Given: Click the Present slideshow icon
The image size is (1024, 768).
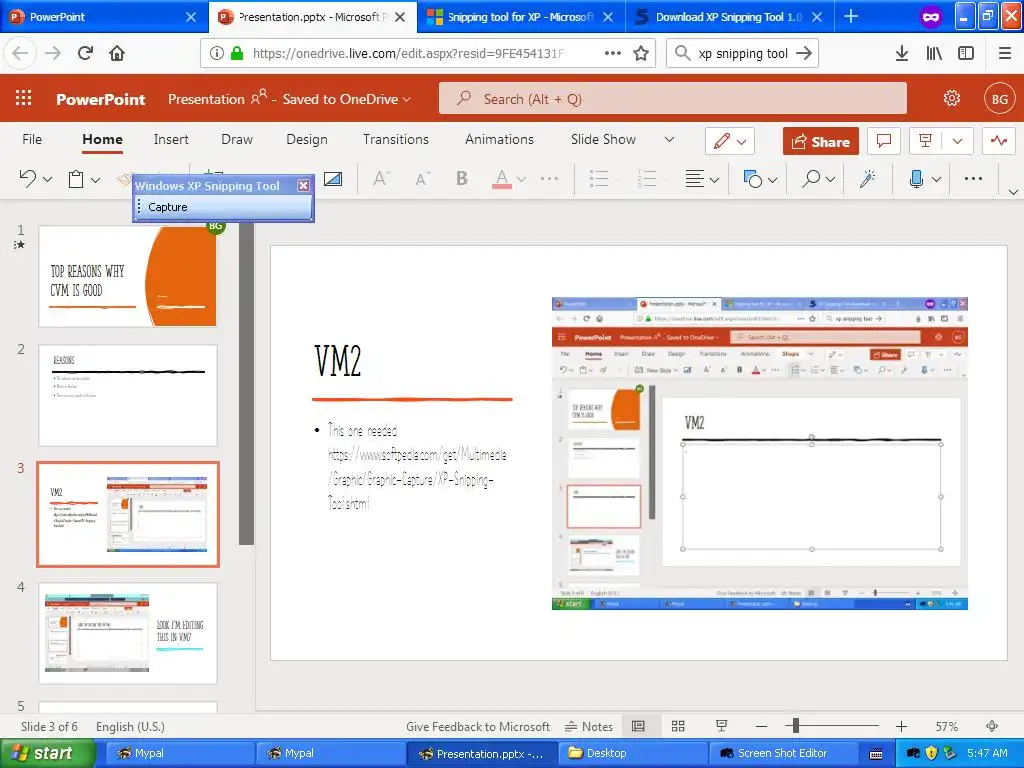Looking at the screenshot, I should click(925, 141).
